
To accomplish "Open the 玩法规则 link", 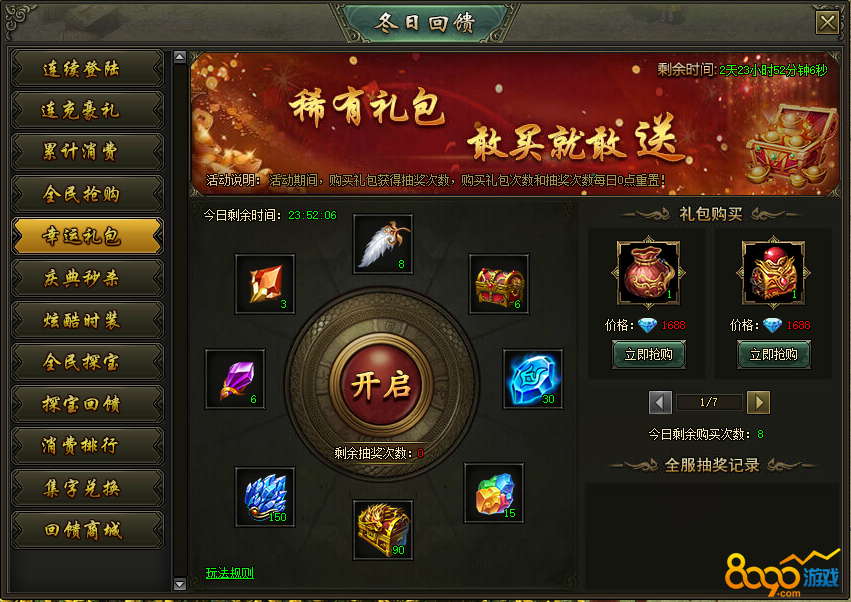I will (230, 573).
